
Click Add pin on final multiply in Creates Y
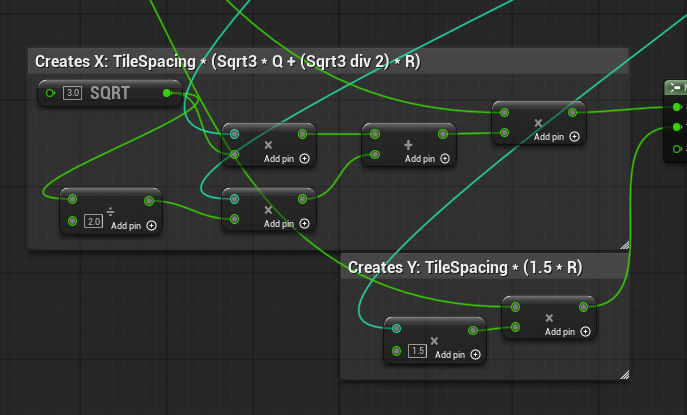[x=567, y=332]
